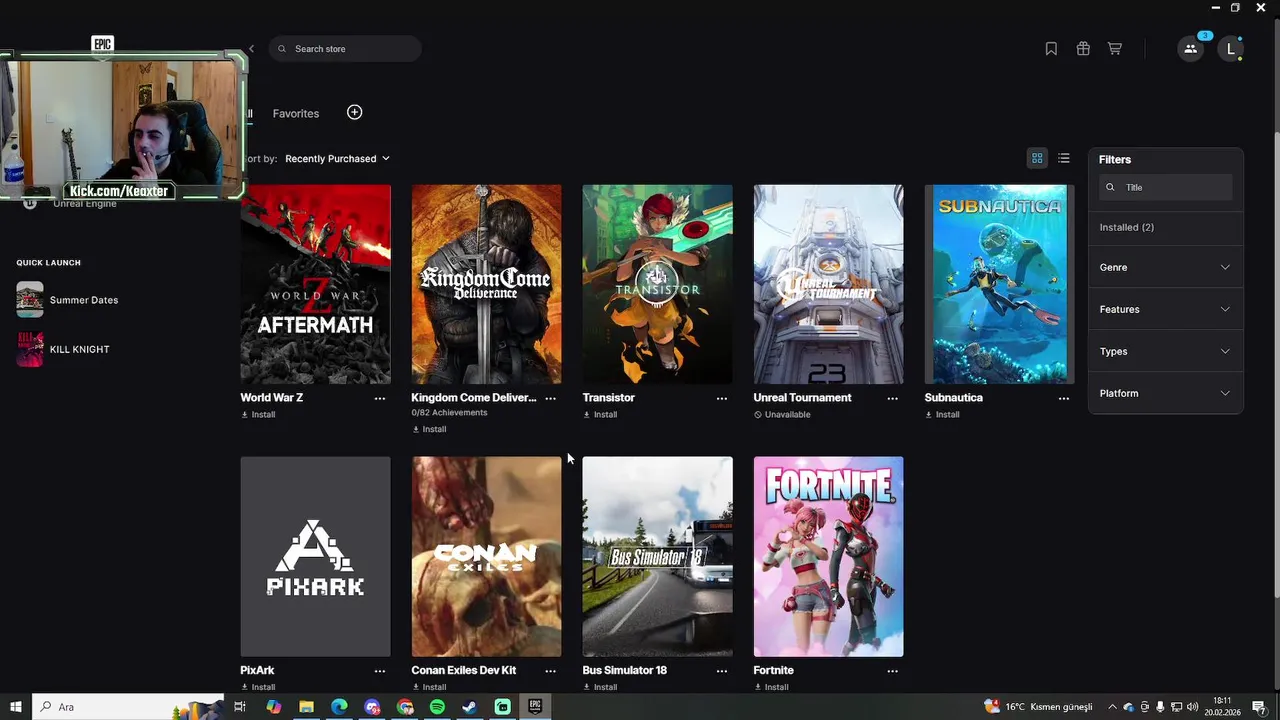Open options menu for Kingdom Come Deliverance
Screen dimensions: 1280x720
[550, 398]
